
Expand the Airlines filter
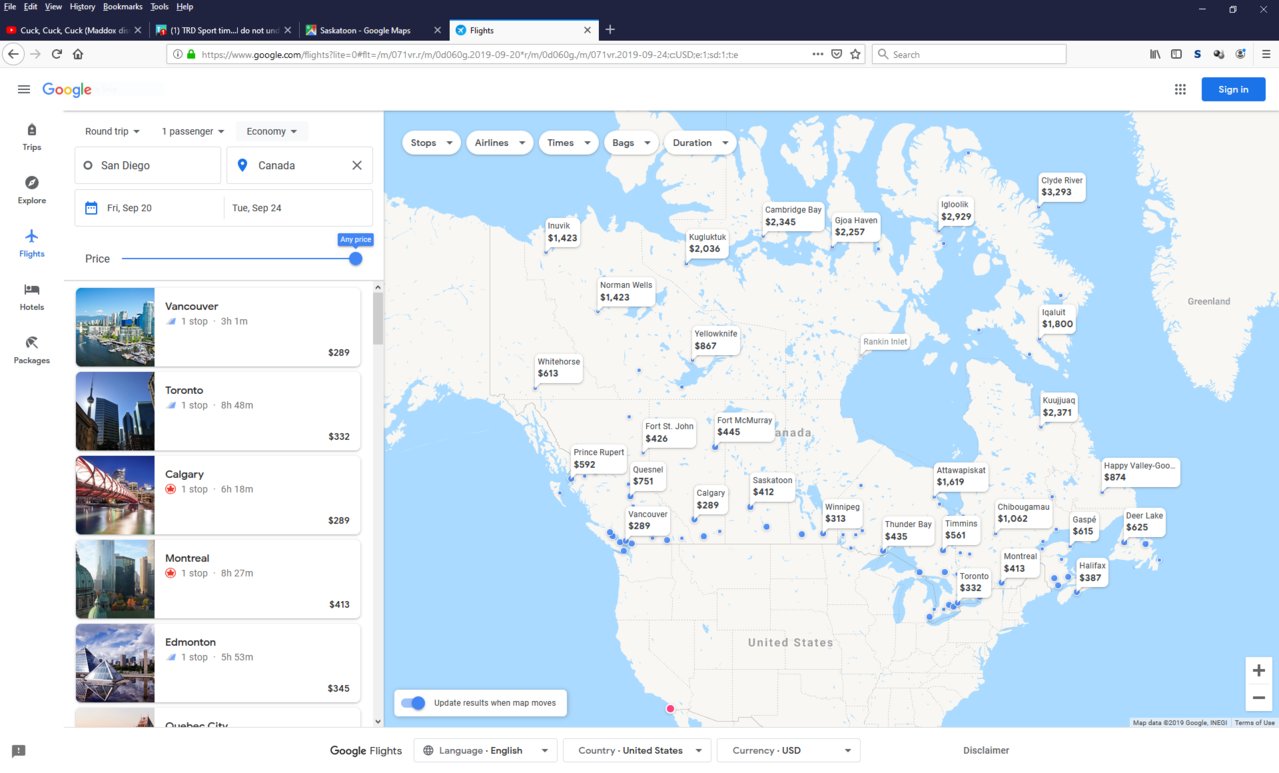point(500,143)
